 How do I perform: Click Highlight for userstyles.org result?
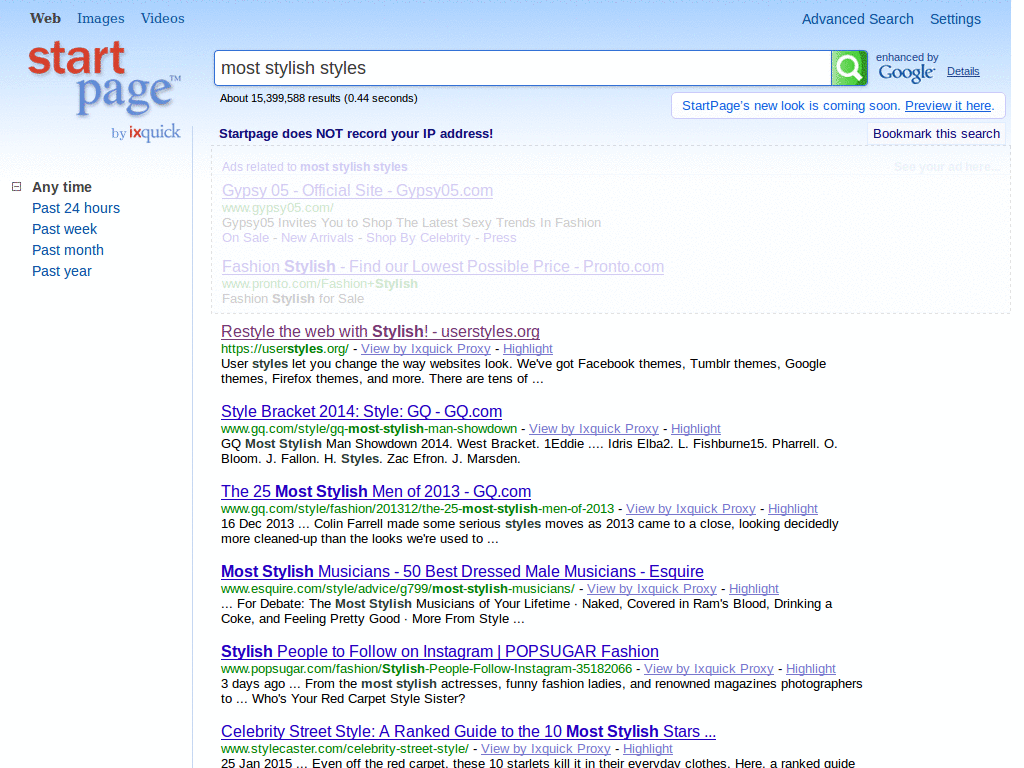[528, 349]
